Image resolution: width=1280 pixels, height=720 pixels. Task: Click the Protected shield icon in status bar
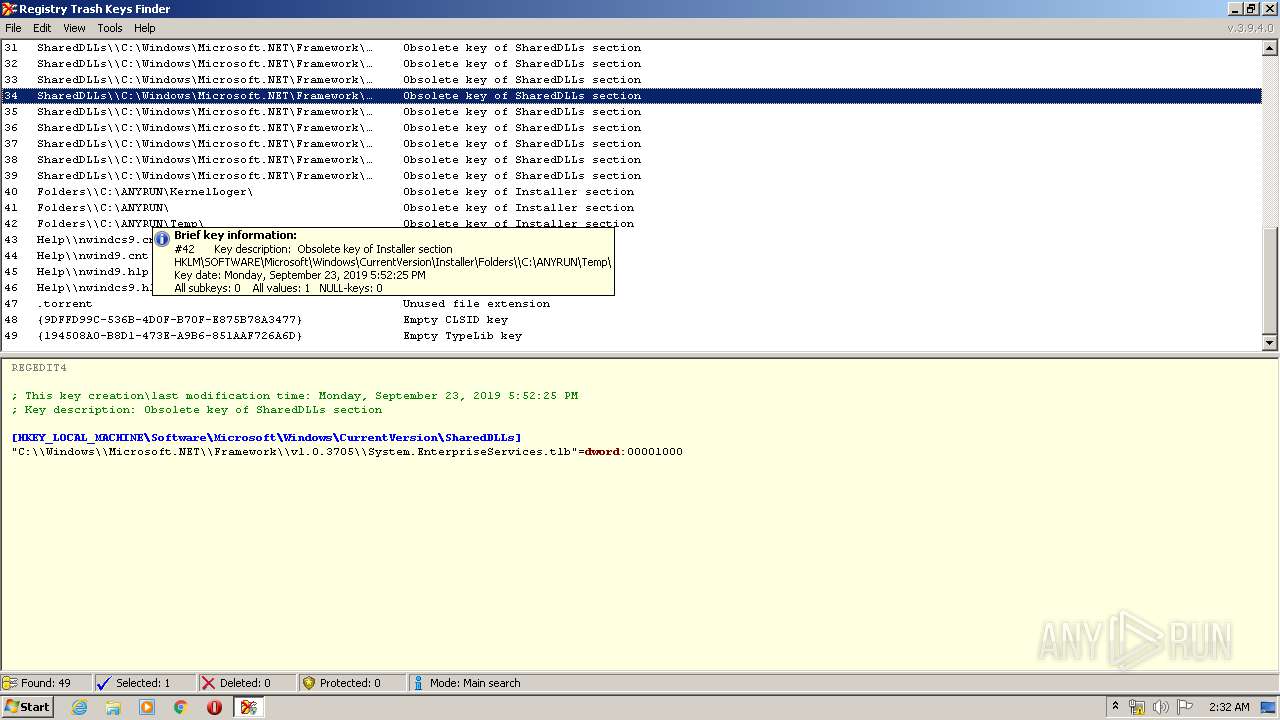tap(309, 683)
